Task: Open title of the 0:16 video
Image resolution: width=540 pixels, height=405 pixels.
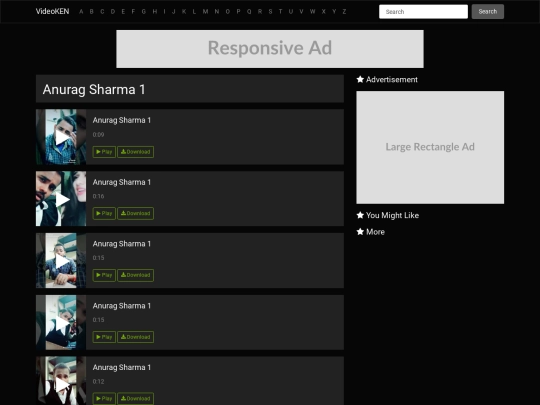Action: pyautogui.click(x=122, y=182)
